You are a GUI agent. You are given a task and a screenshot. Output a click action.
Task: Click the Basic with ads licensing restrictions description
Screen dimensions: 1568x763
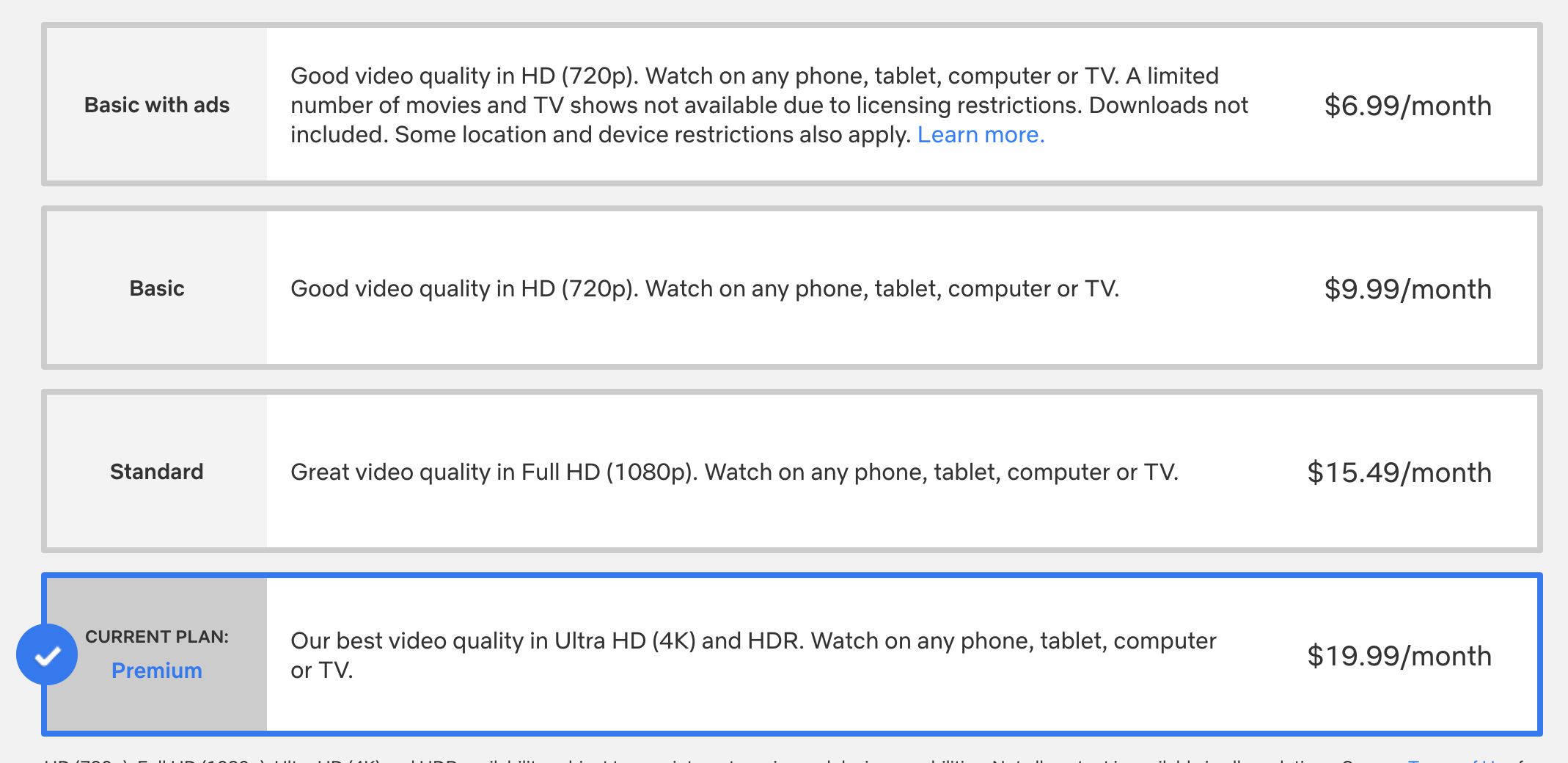[769, 105]
